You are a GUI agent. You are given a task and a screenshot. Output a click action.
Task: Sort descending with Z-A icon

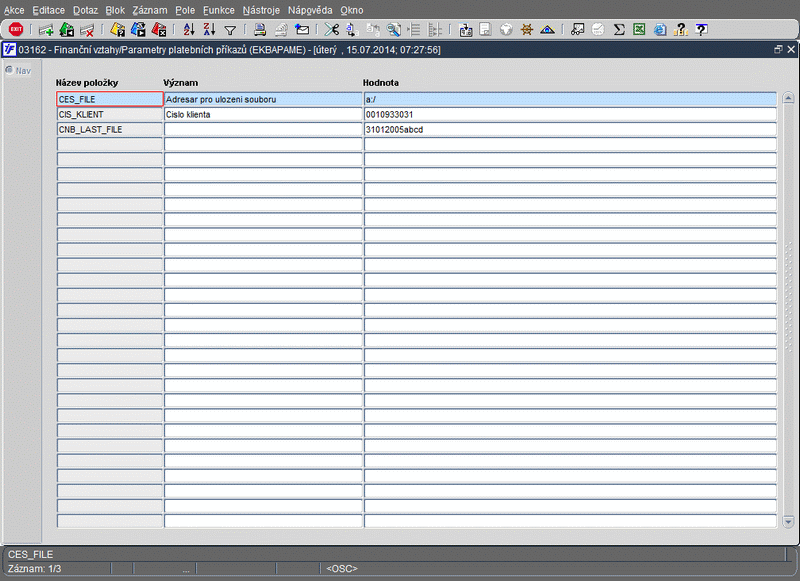[x=209, y=30]
